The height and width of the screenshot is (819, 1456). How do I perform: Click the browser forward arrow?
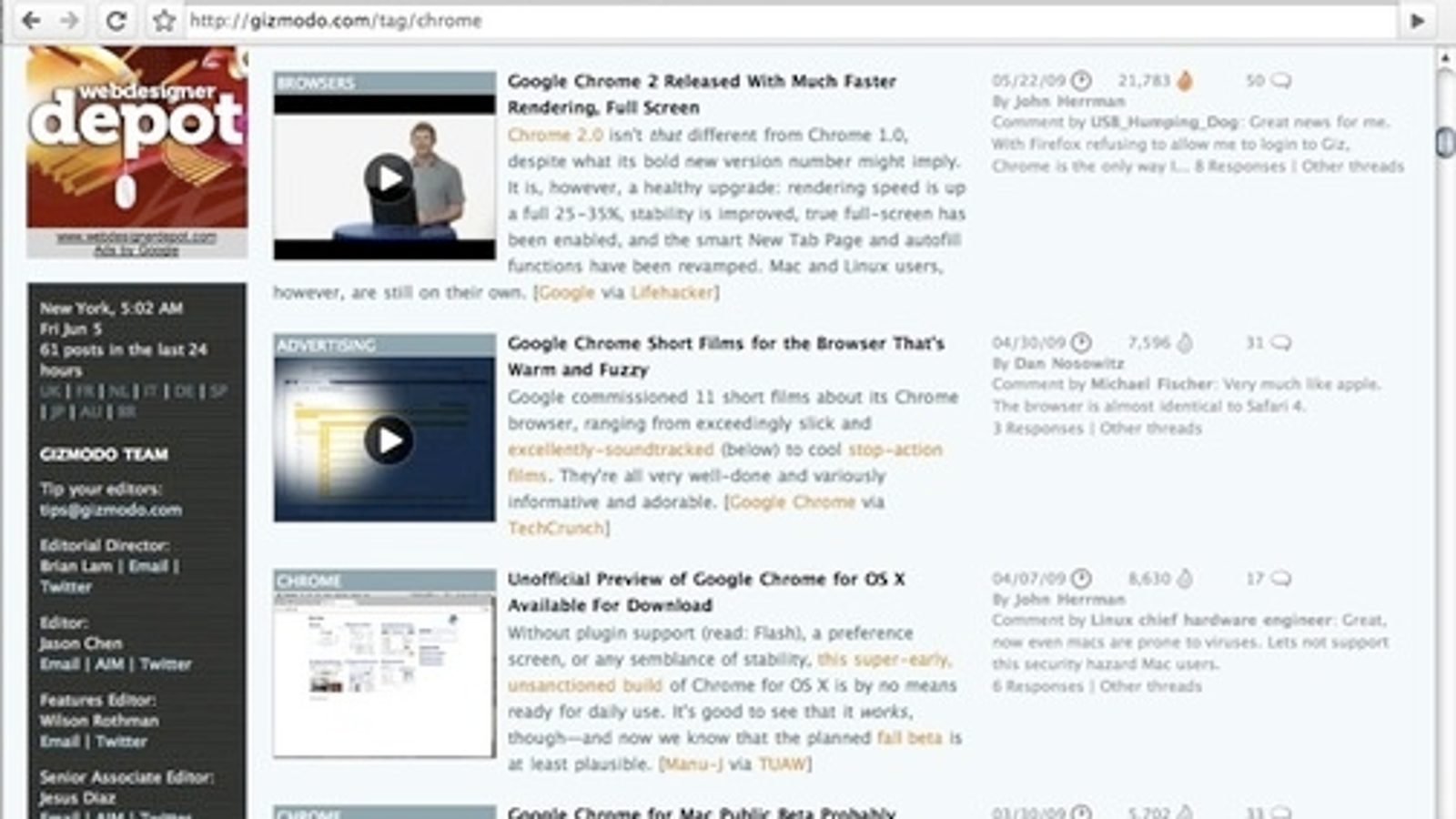click(x=70, y=20)
